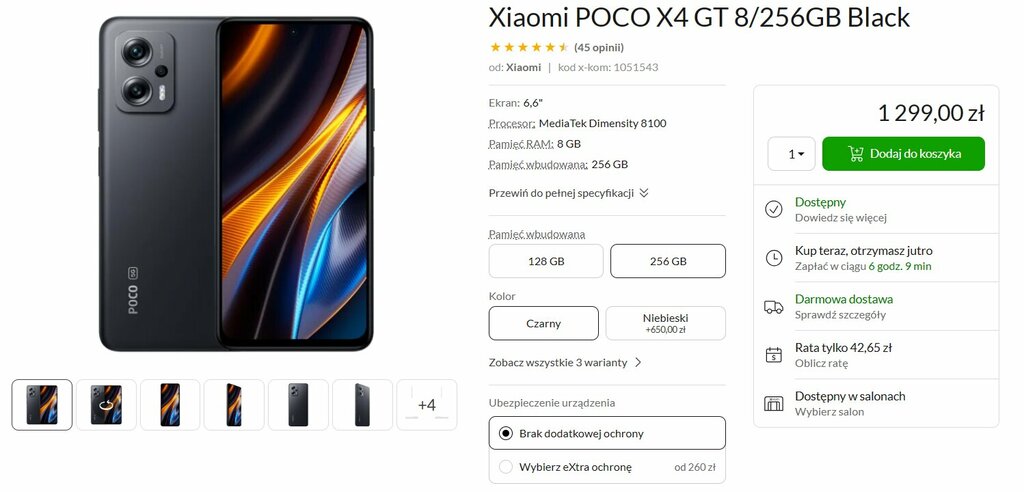The width and height of the screenshot is (1024, 492).
Task: Open the rear-view black phone thumbnail
Action: click(298, 404)
